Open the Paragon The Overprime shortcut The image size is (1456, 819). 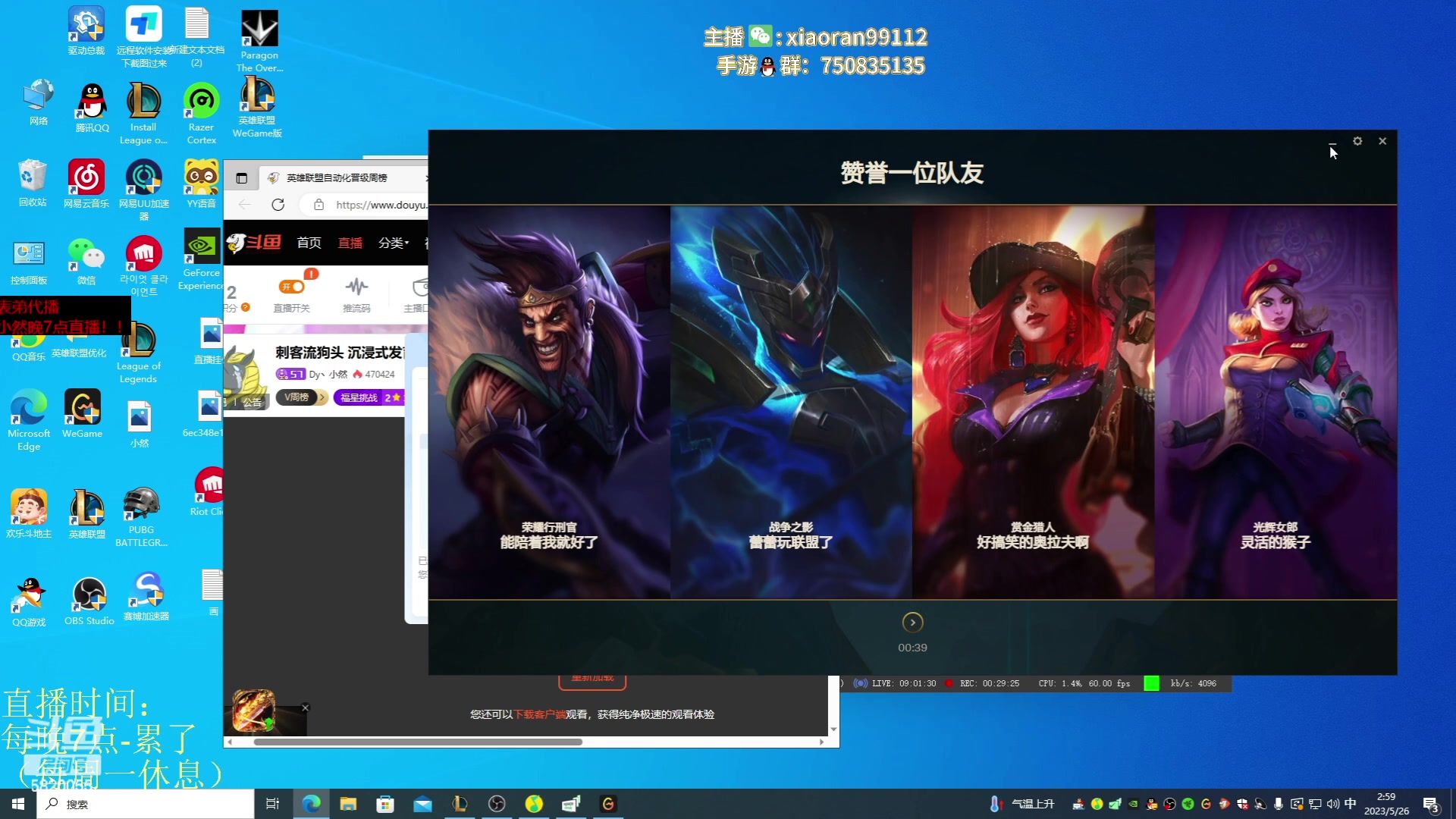point(259,40)
